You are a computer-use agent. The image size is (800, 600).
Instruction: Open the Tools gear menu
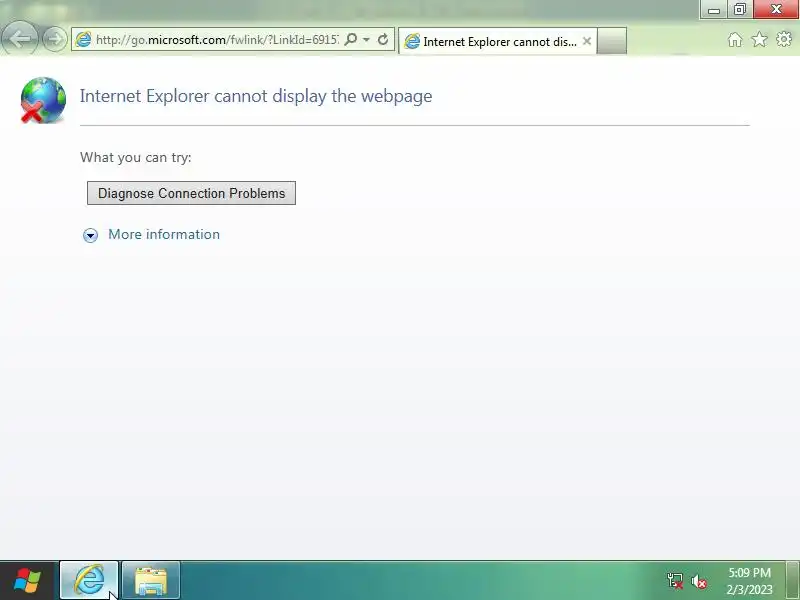pyautogui.click(x=784, y=39)
